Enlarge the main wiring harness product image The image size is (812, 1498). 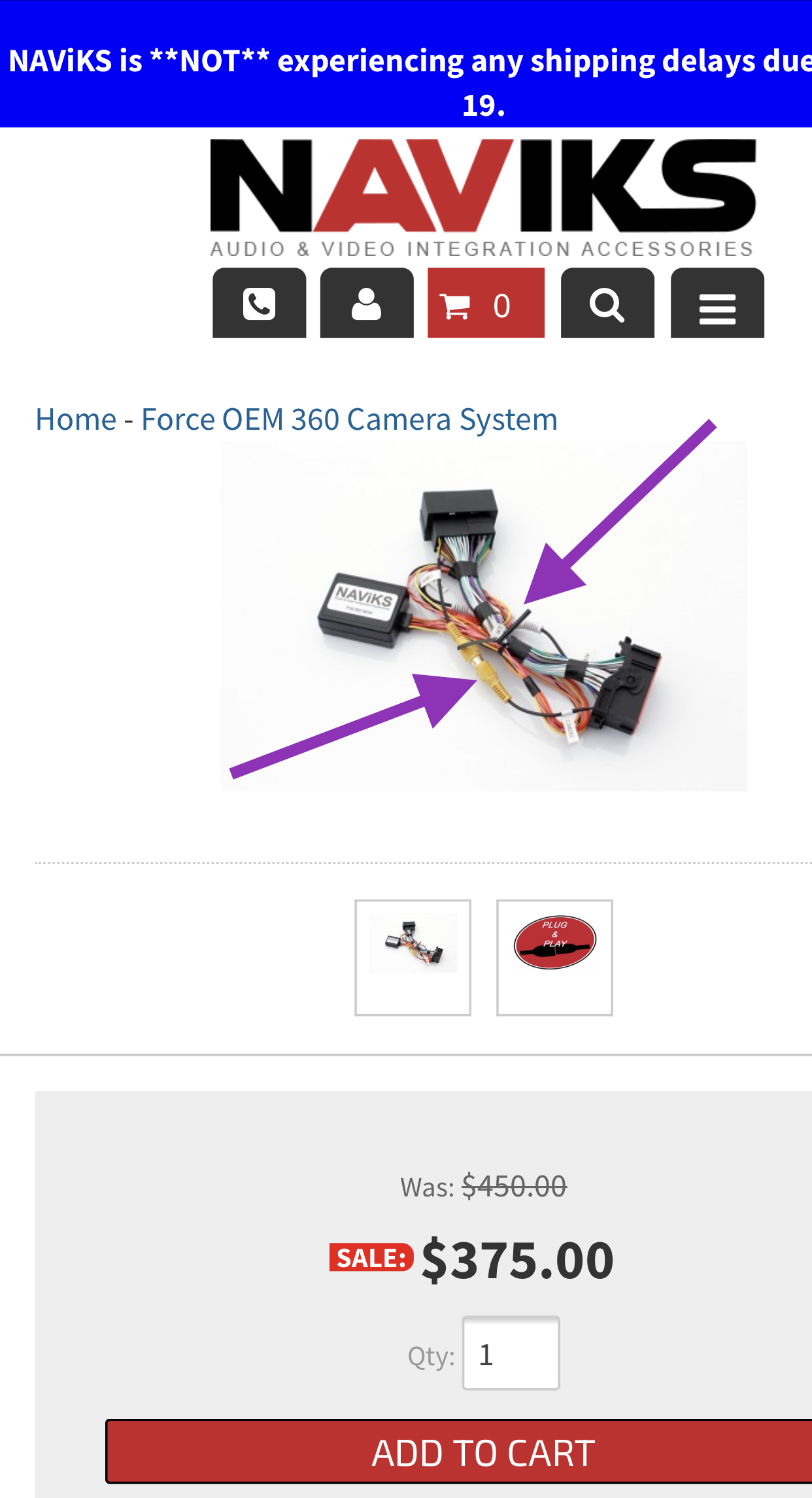[484, 616]
